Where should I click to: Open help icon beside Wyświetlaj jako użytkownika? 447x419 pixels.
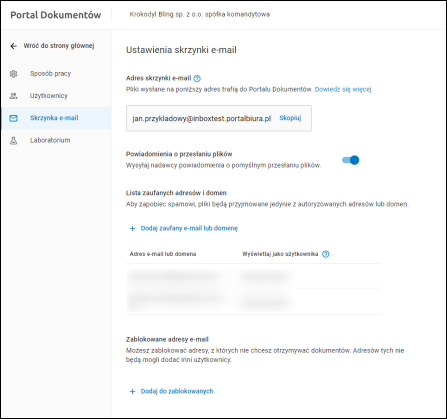[x=326, y=254]
